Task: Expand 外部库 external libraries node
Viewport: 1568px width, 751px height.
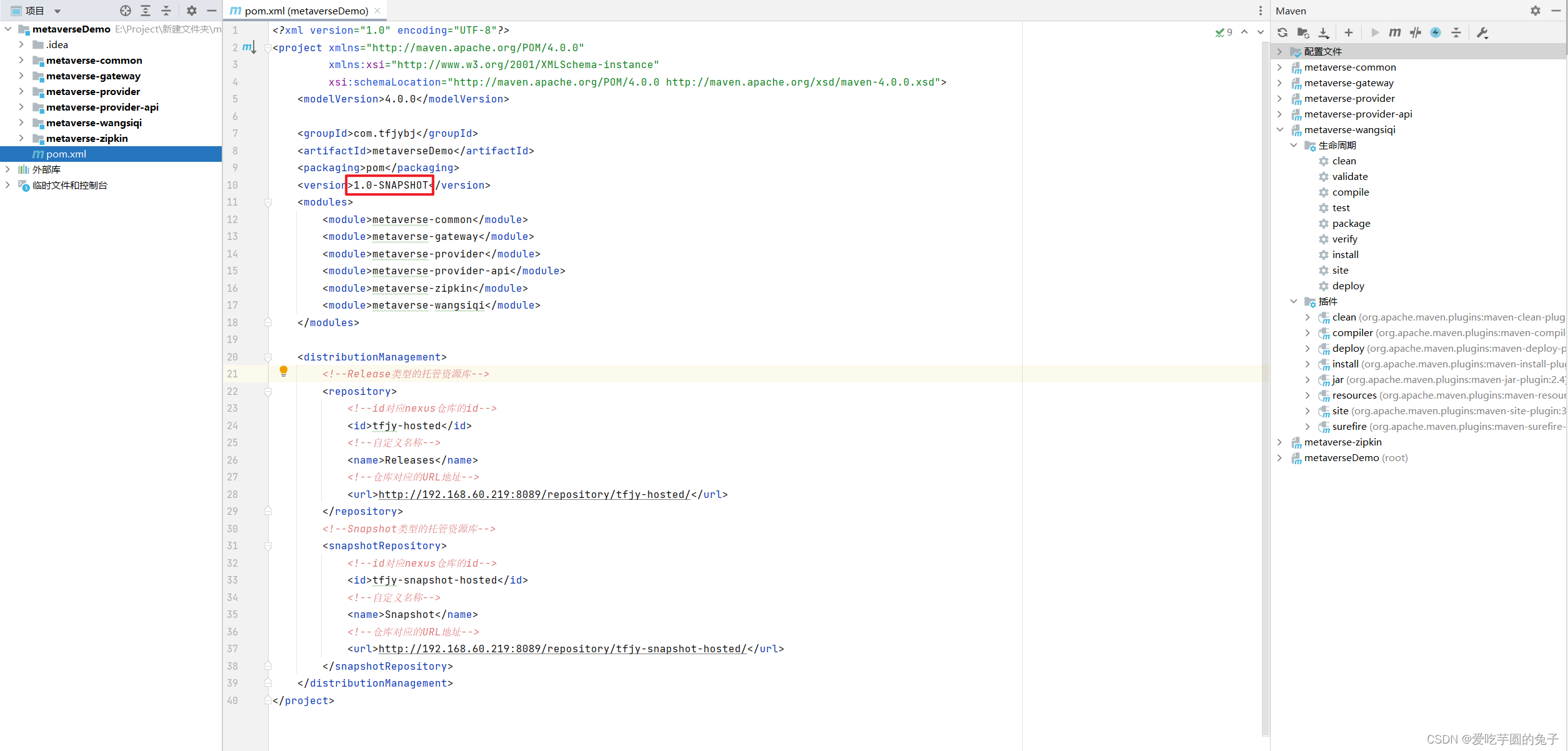Action: pos(8,169)
